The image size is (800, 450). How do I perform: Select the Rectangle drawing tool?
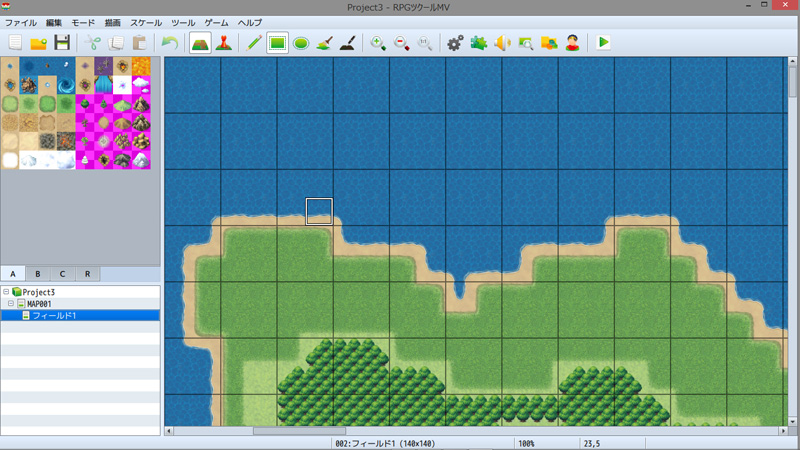click(x=277, y=43)
